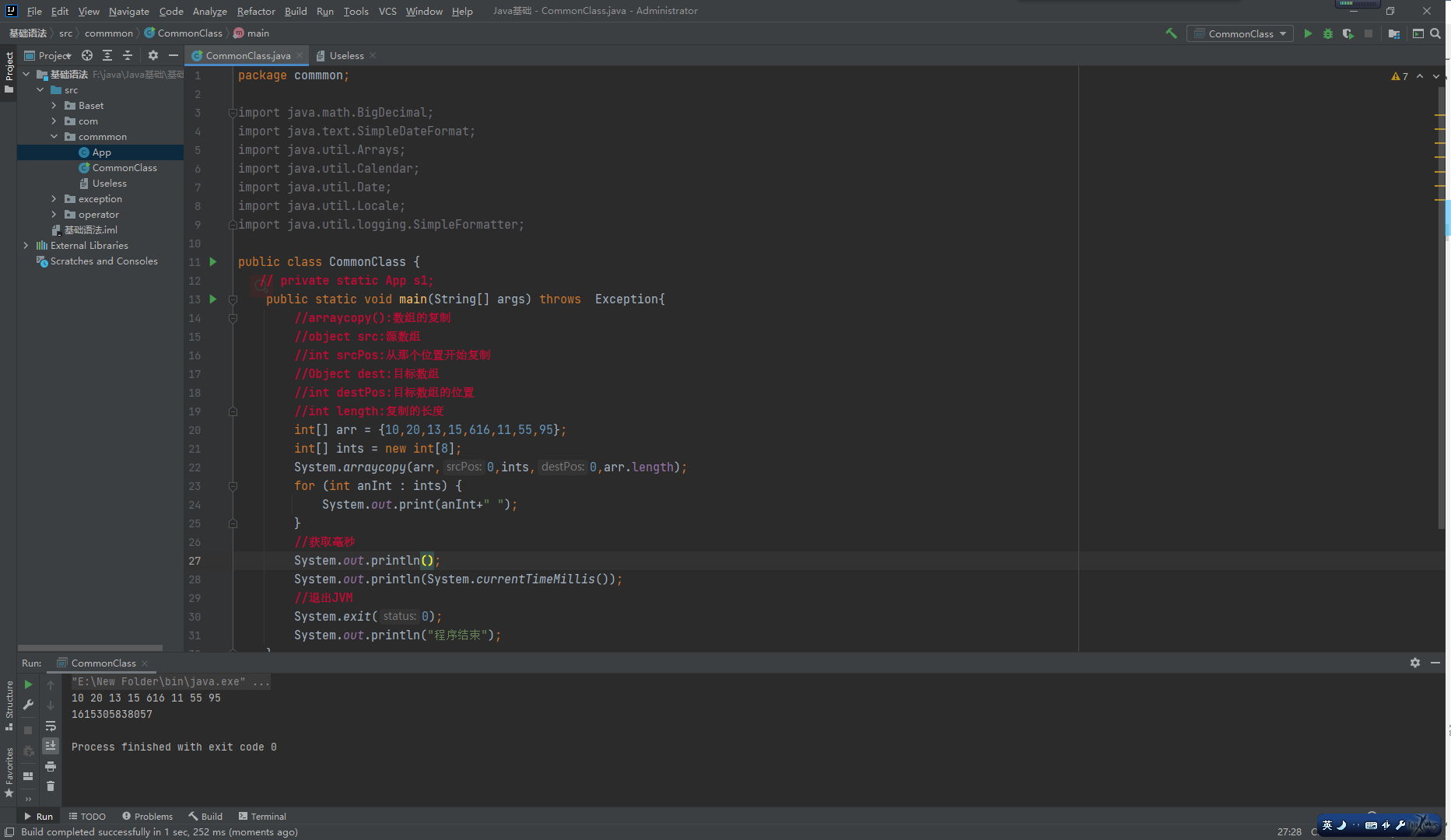Open the Problems tool window tab
The height and width of the screenshot is (840, 1451).
[147, 816]
